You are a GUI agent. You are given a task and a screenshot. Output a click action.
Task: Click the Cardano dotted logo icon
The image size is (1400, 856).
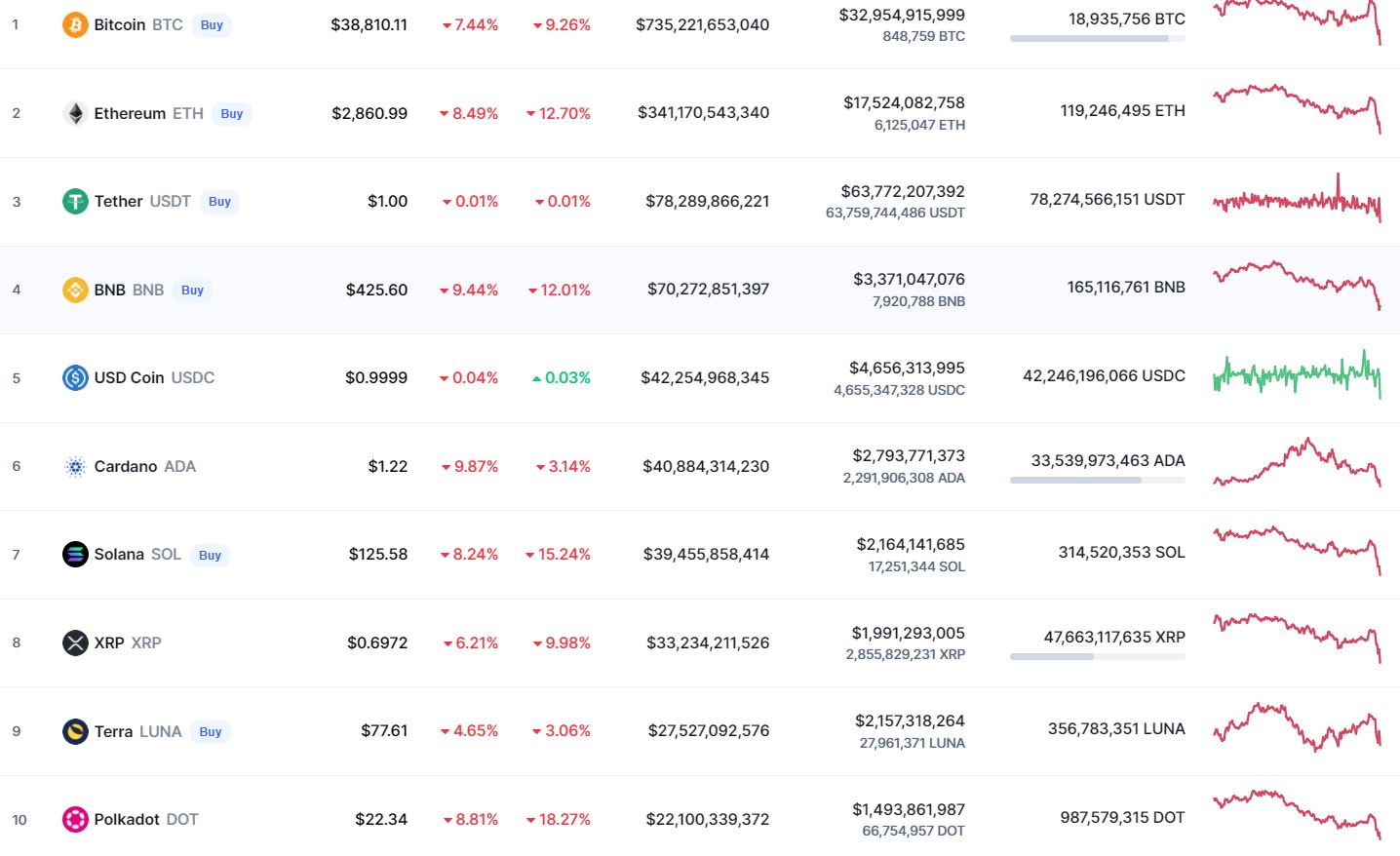pos(75,466)
